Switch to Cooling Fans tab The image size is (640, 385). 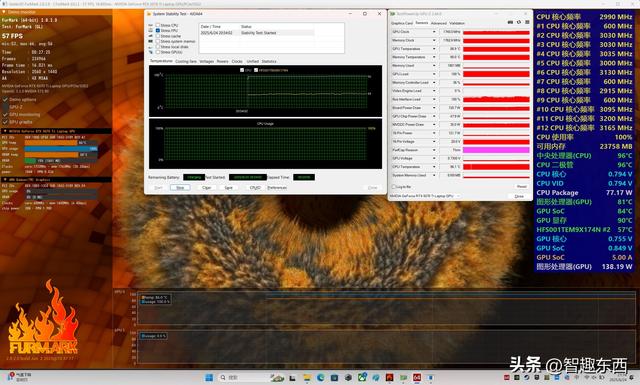coord(186,61)
